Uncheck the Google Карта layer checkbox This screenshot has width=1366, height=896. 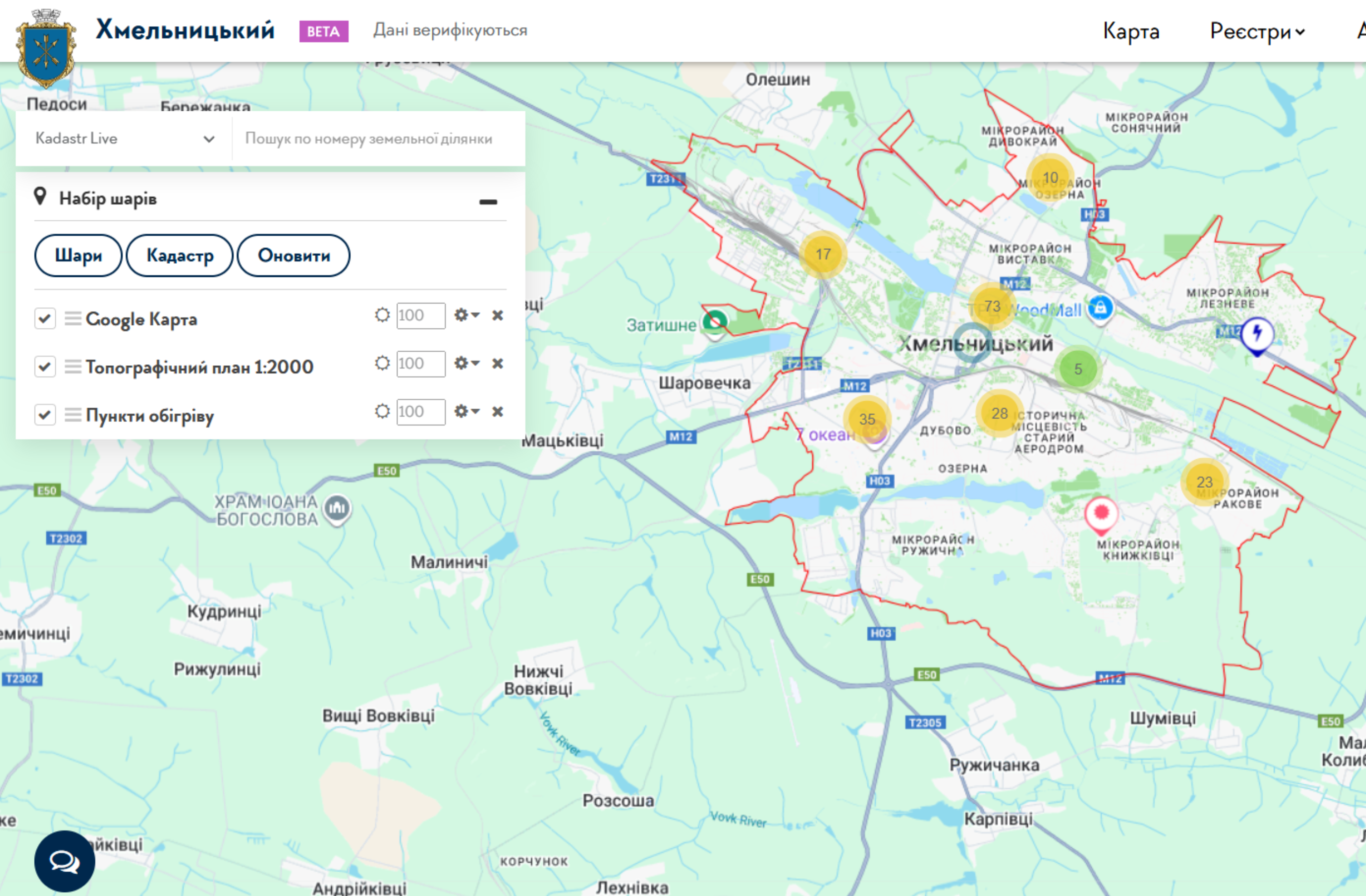coord(45,318)
